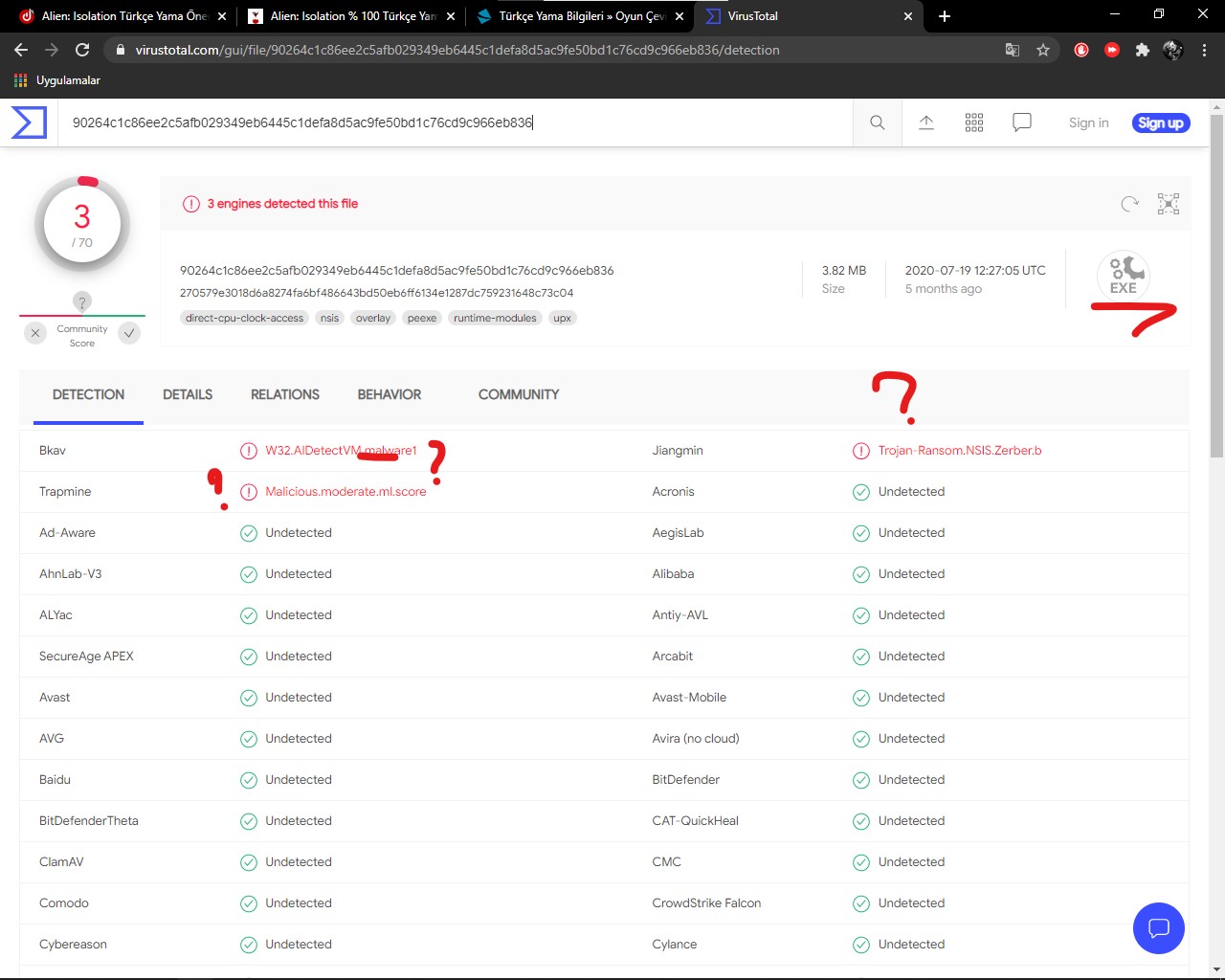Click the direct-cpu-clock-access tag
Image resolution: width=1225 pixels, height=980 pixels.
click(244, 318)
